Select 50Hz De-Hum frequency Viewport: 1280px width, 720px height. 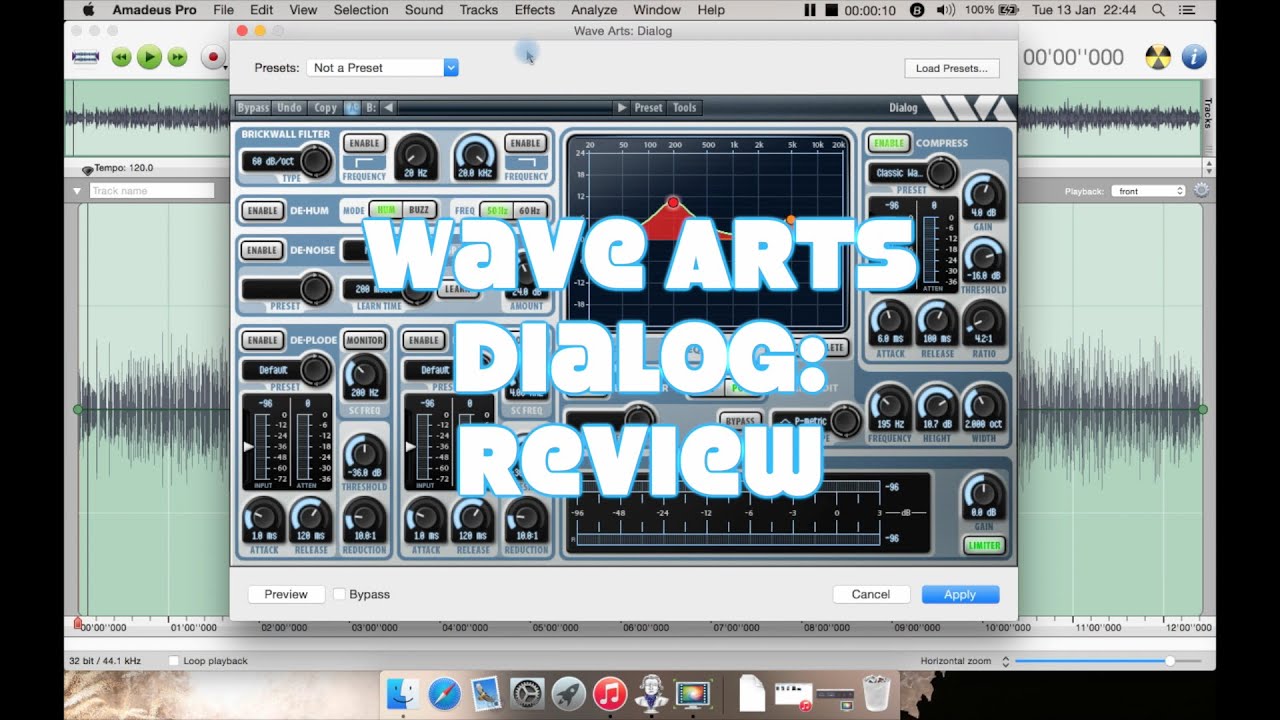coord(496,211)
